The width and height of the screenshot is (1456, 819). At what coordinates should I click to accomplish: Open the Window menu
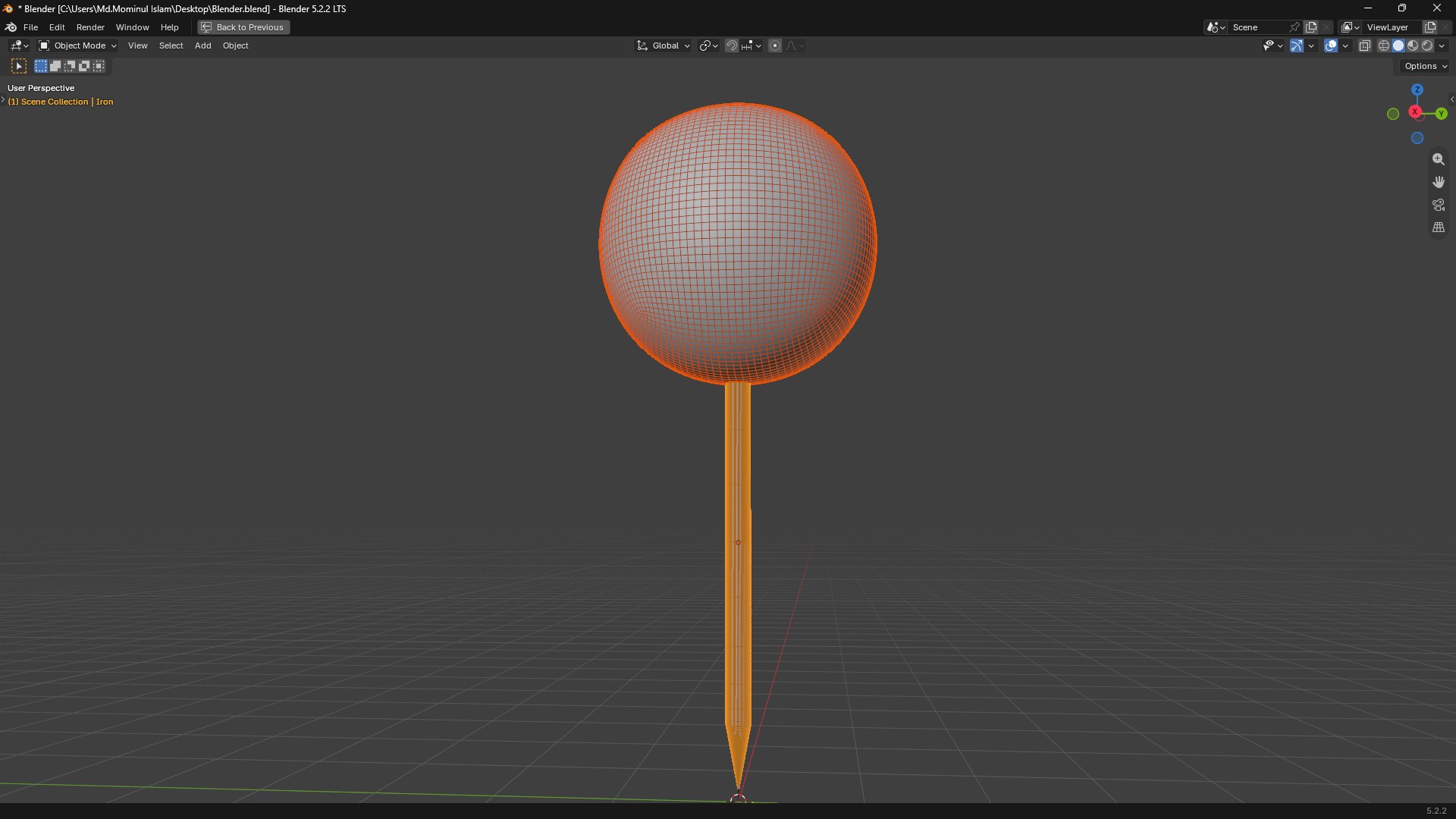132,27
